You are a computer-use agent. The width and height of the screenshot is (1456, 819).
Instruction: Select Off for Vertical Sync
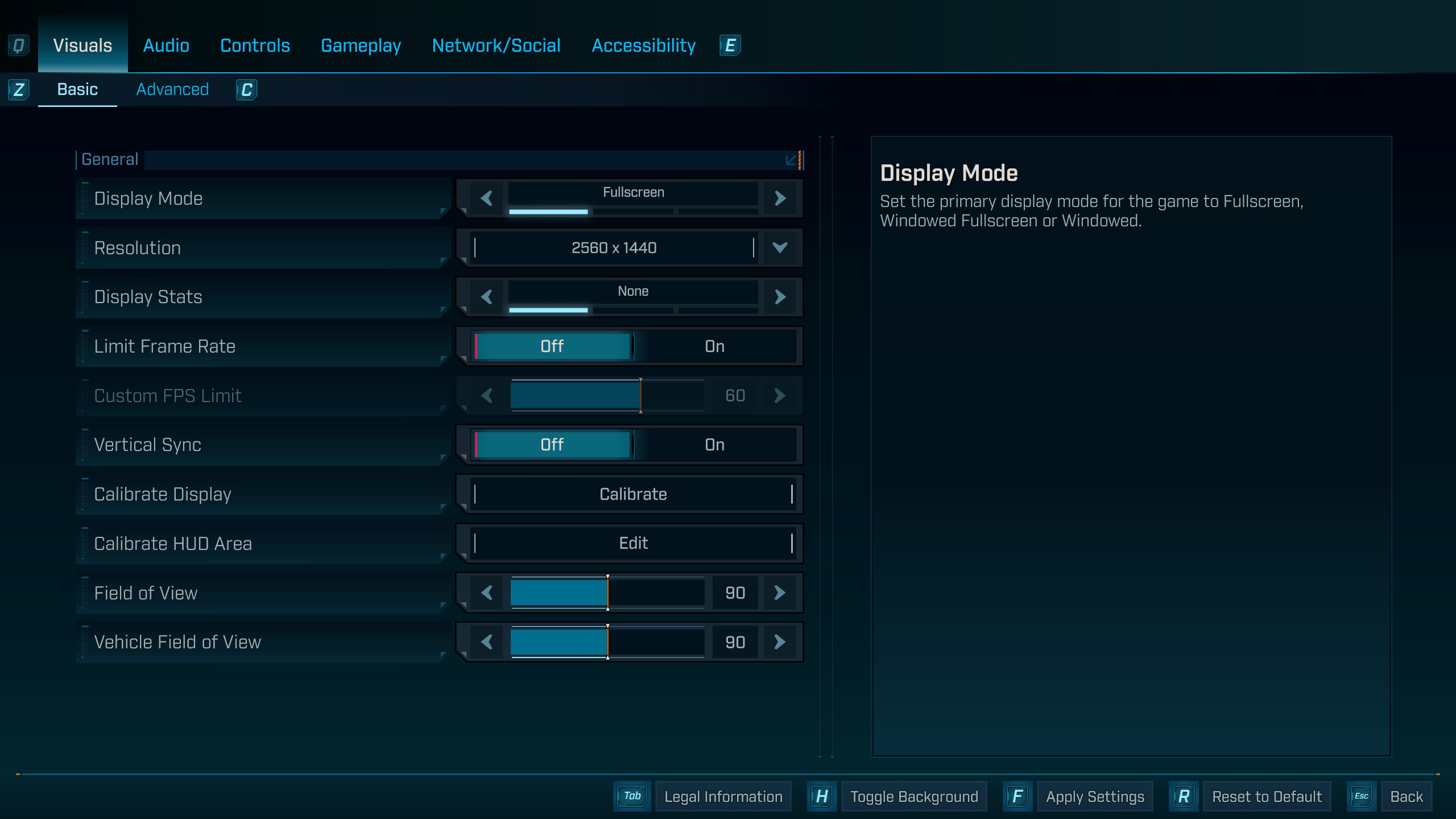(x=552, y=445)
